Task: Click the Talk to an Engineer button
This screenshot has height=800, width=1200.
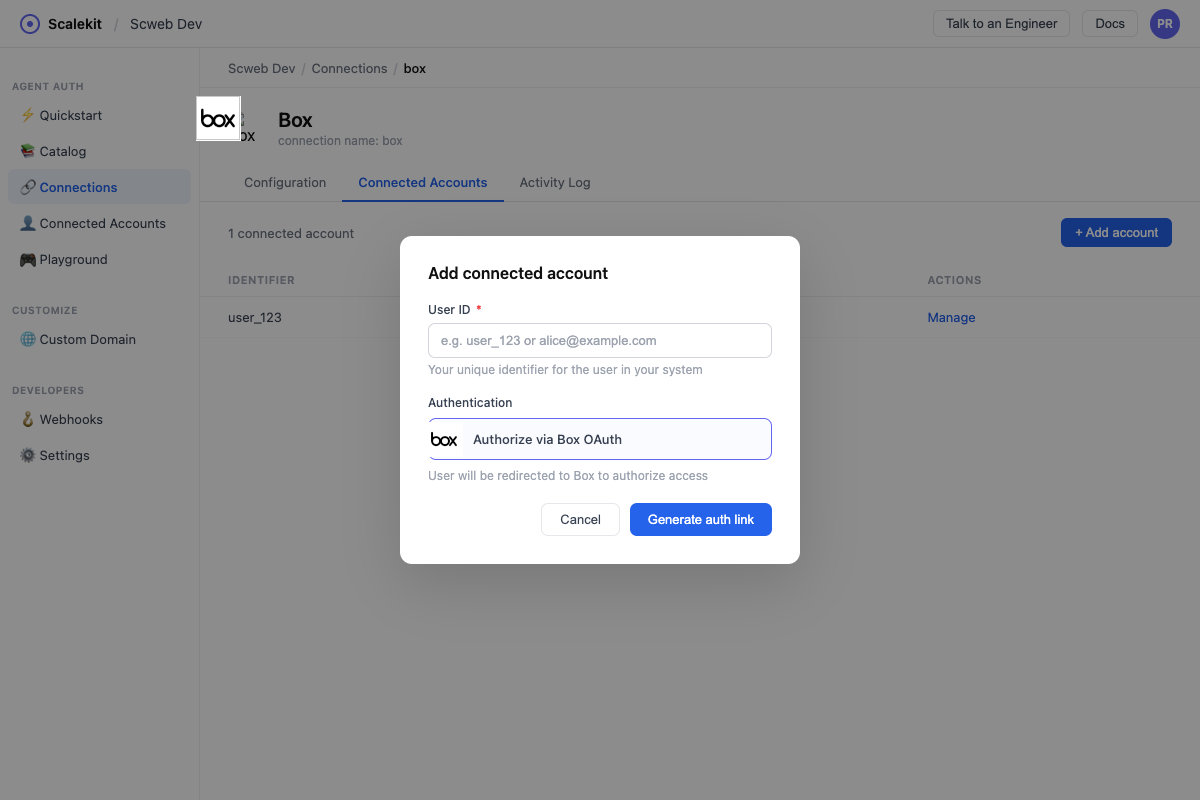Action: [x=1001, y=24]
